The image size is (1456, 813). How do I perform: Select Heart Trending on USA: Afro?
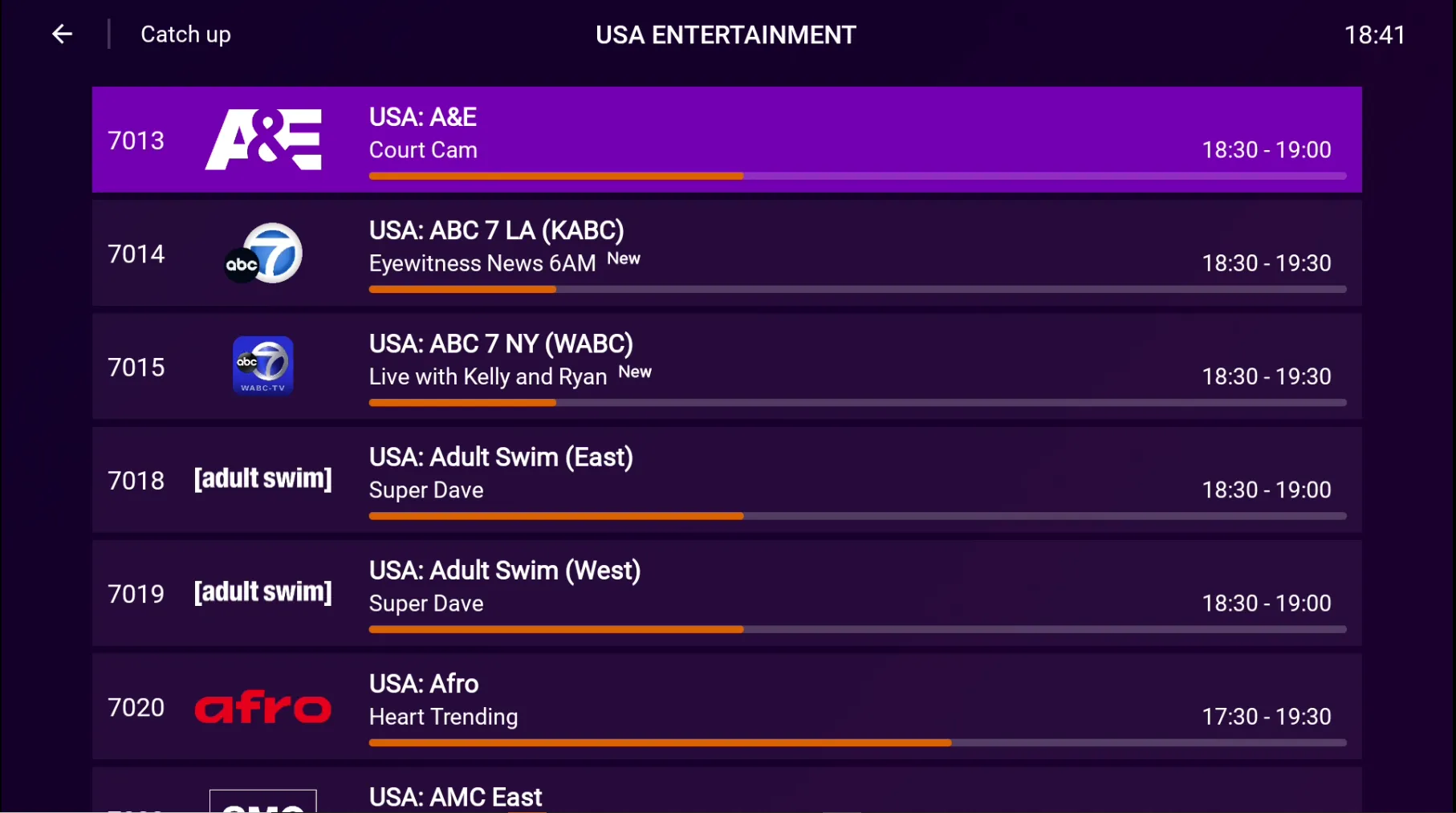(x=443, y=717)
